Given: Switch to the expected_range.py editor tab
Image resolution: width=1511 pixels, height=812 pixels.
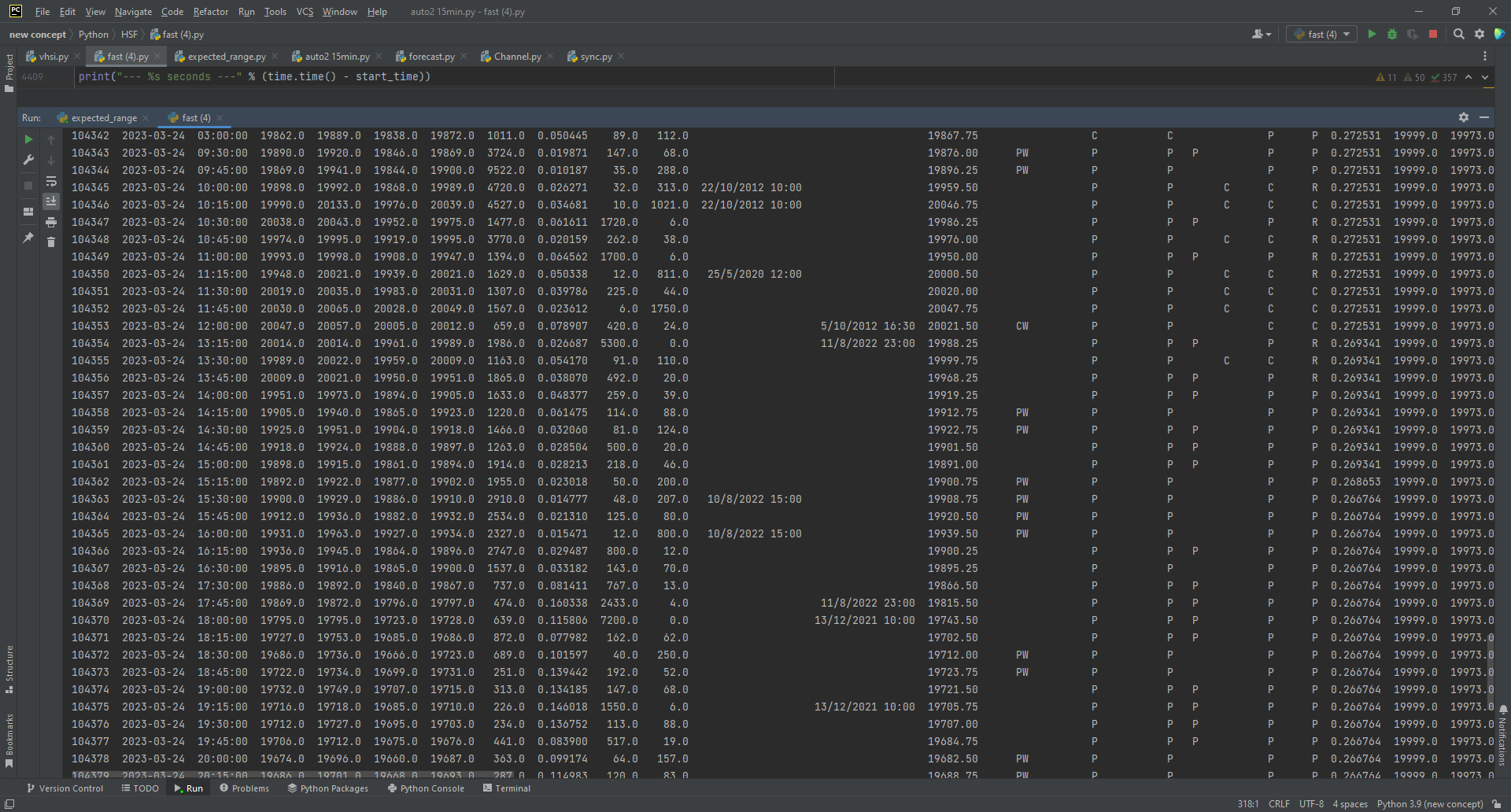Looking at the screenshot, I should click(227, 57).
